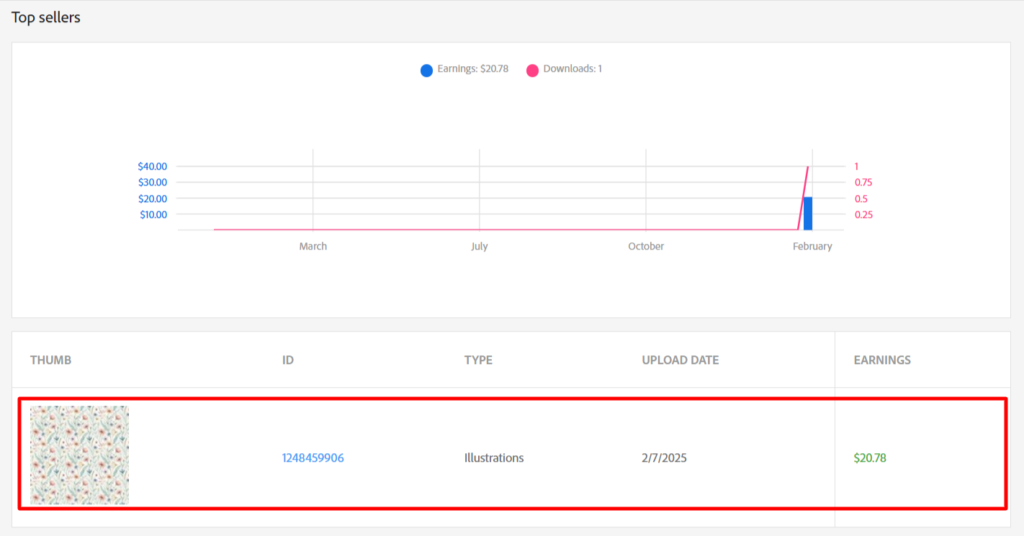Sort by the TYPE column header
1024x536 pixels.
point(478,360)
